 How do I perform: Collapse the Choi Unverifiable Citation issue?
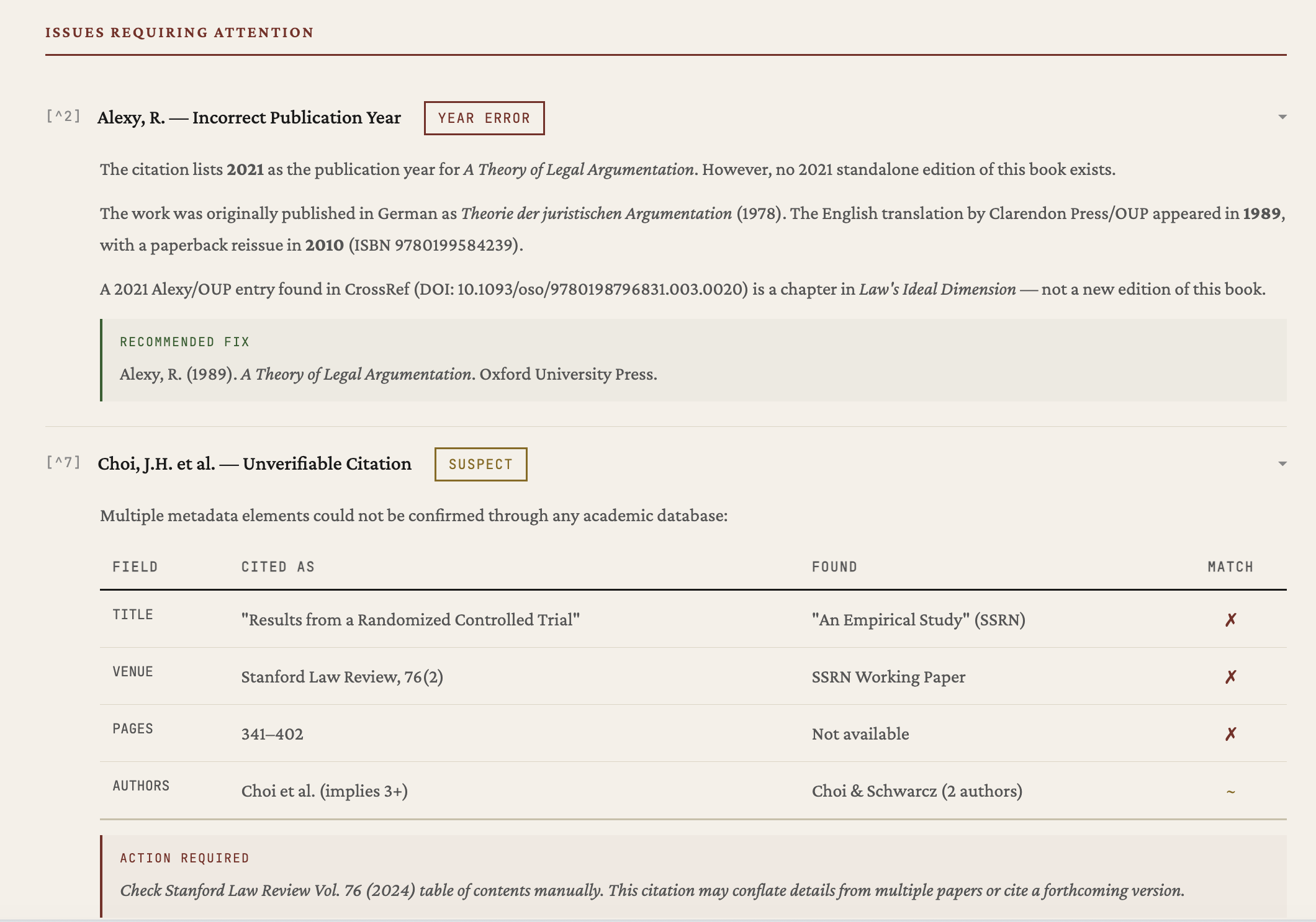click(1282, 463)
